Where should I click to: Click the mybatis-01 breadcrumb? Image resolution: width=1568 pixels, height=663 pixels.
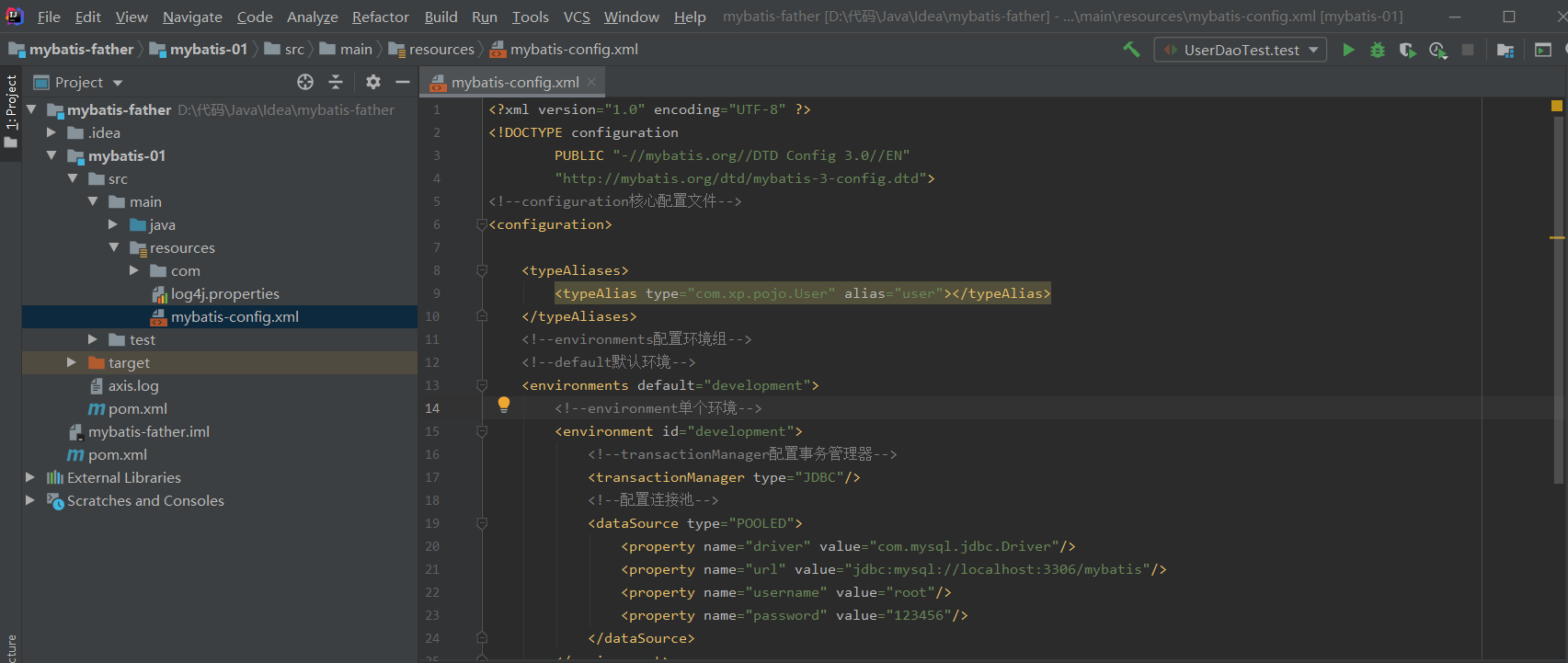coord(199,50)
